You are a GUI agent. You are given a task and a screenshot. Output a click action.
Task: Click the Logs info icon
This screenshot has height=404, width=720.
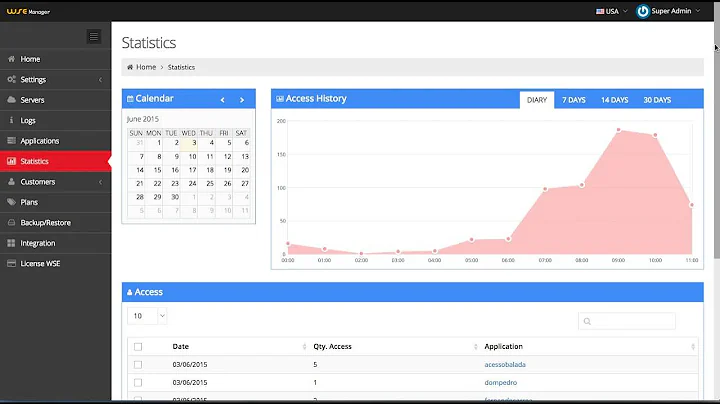coord(11,120)
